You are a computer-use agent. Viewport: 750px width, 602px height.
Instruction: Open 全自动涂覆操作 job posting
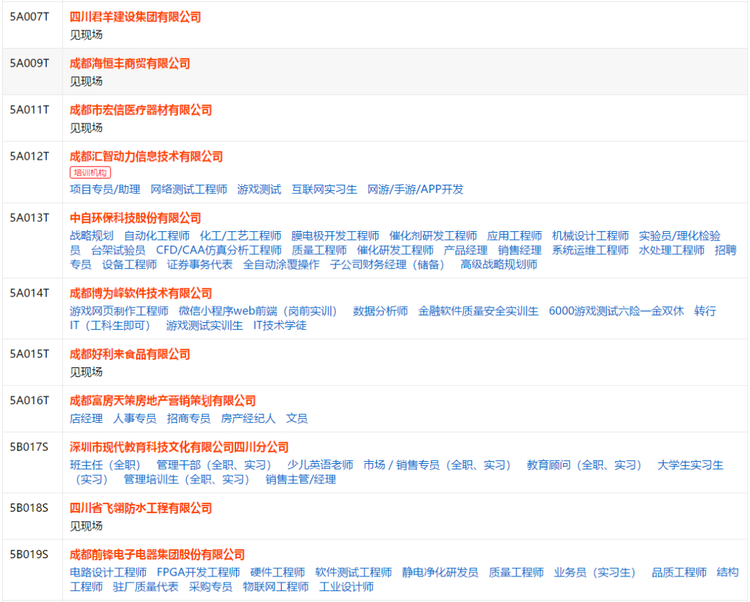pos(281,264)
